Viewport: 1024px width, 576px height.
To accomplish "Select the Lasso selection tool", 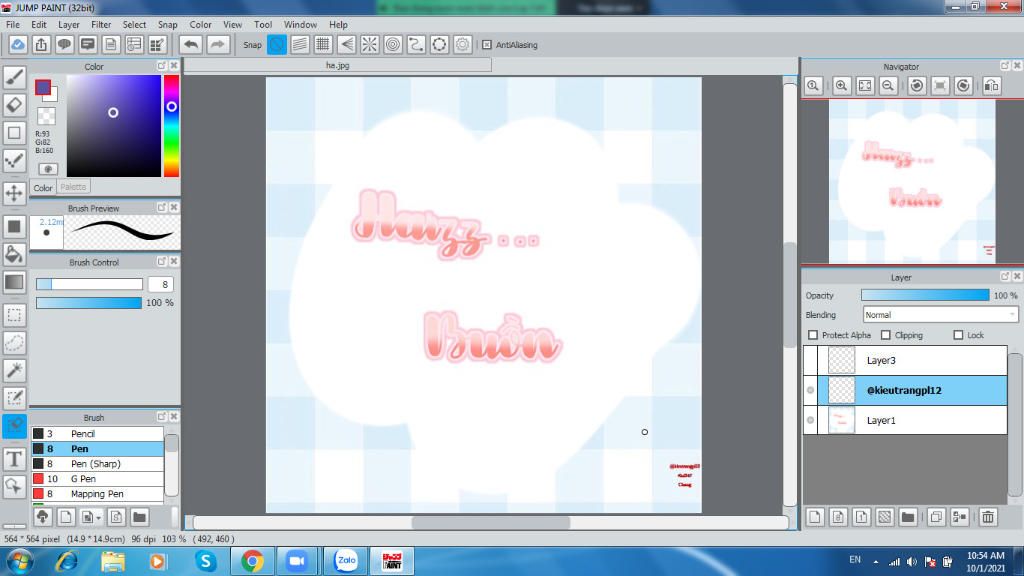I will tap(14, 343).
